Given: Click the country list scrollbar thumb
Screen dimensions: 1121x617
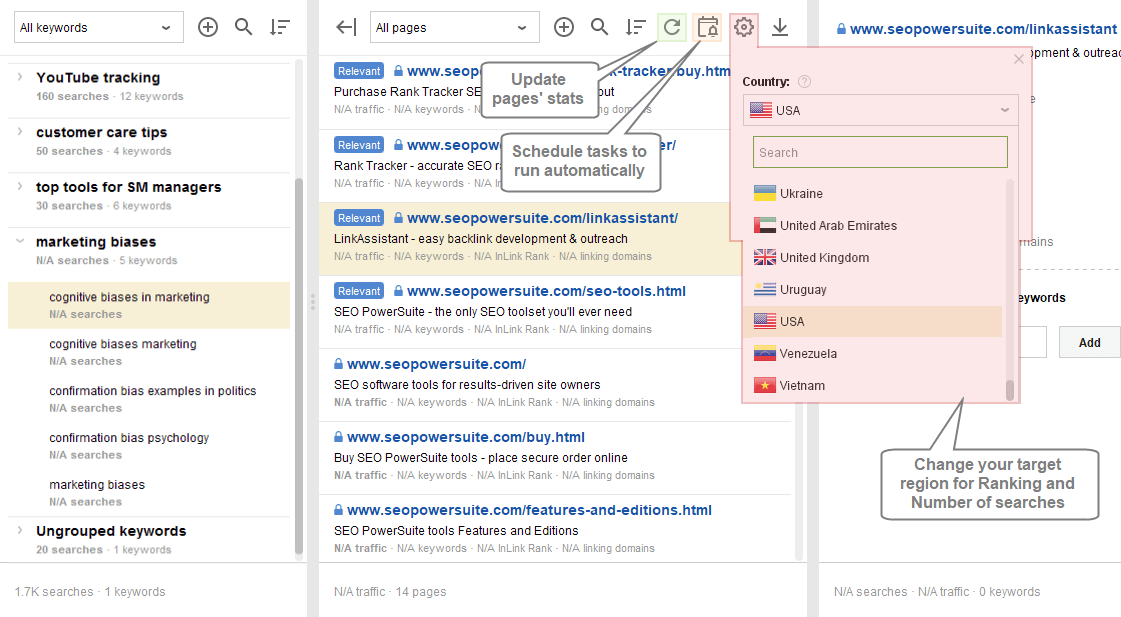Looking at the screenshot, I should click(x=1010, y=390).
